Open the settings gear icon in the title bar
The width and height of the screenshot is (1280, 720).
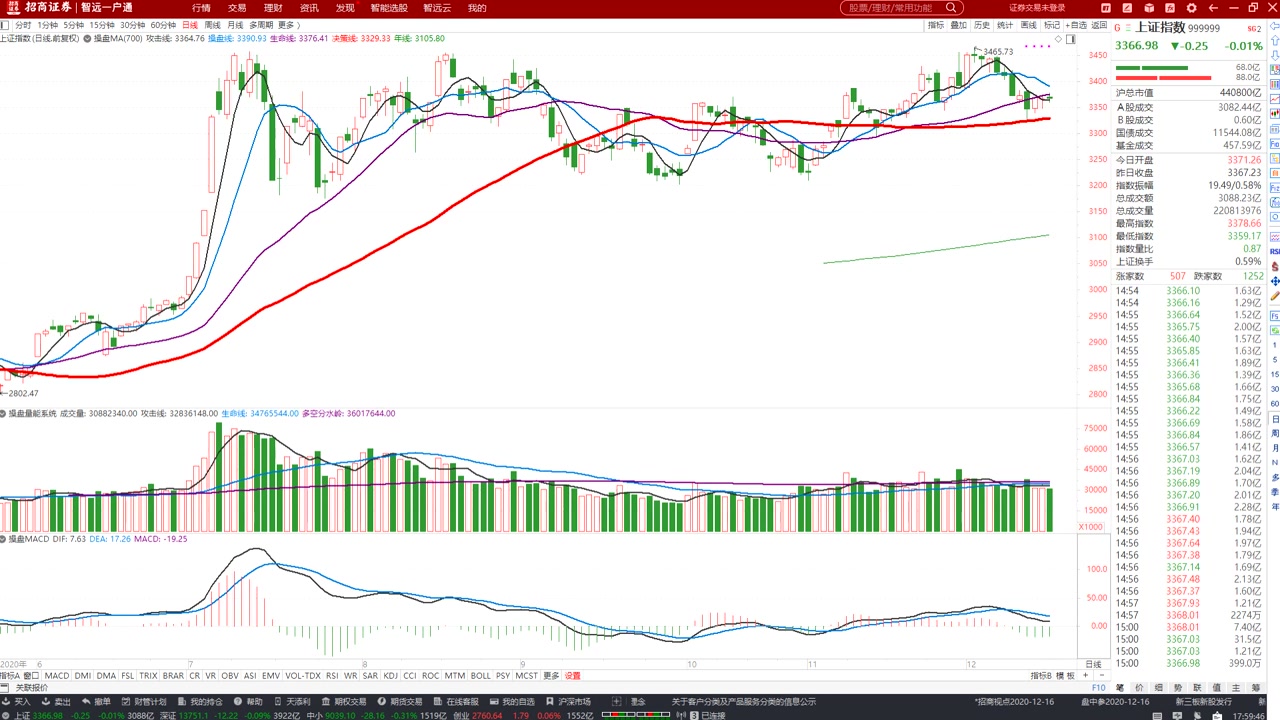[x=1191, y=8]
